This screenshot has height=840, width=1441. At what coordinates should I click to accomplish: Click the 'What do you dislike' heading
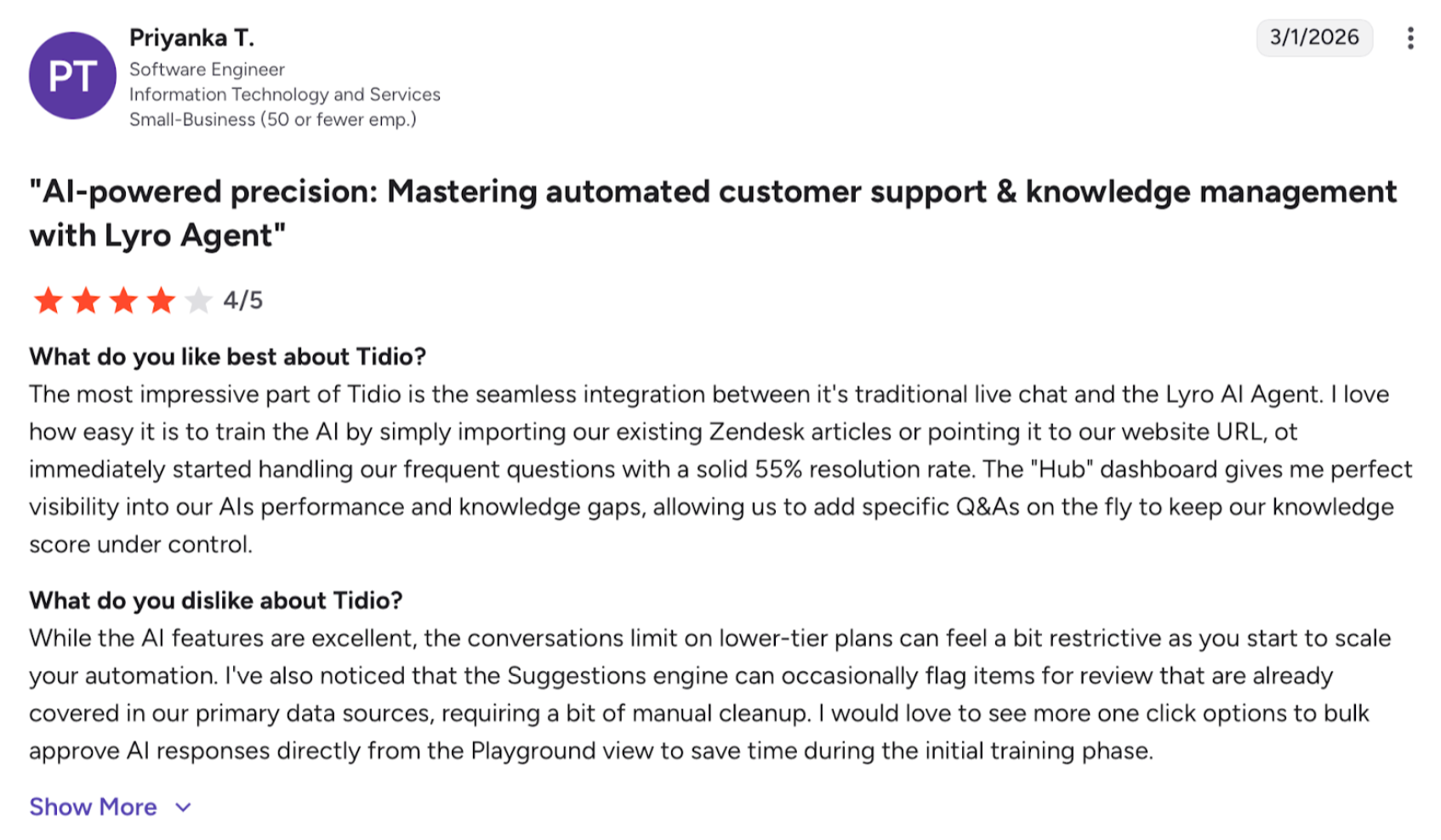[215, 600]
